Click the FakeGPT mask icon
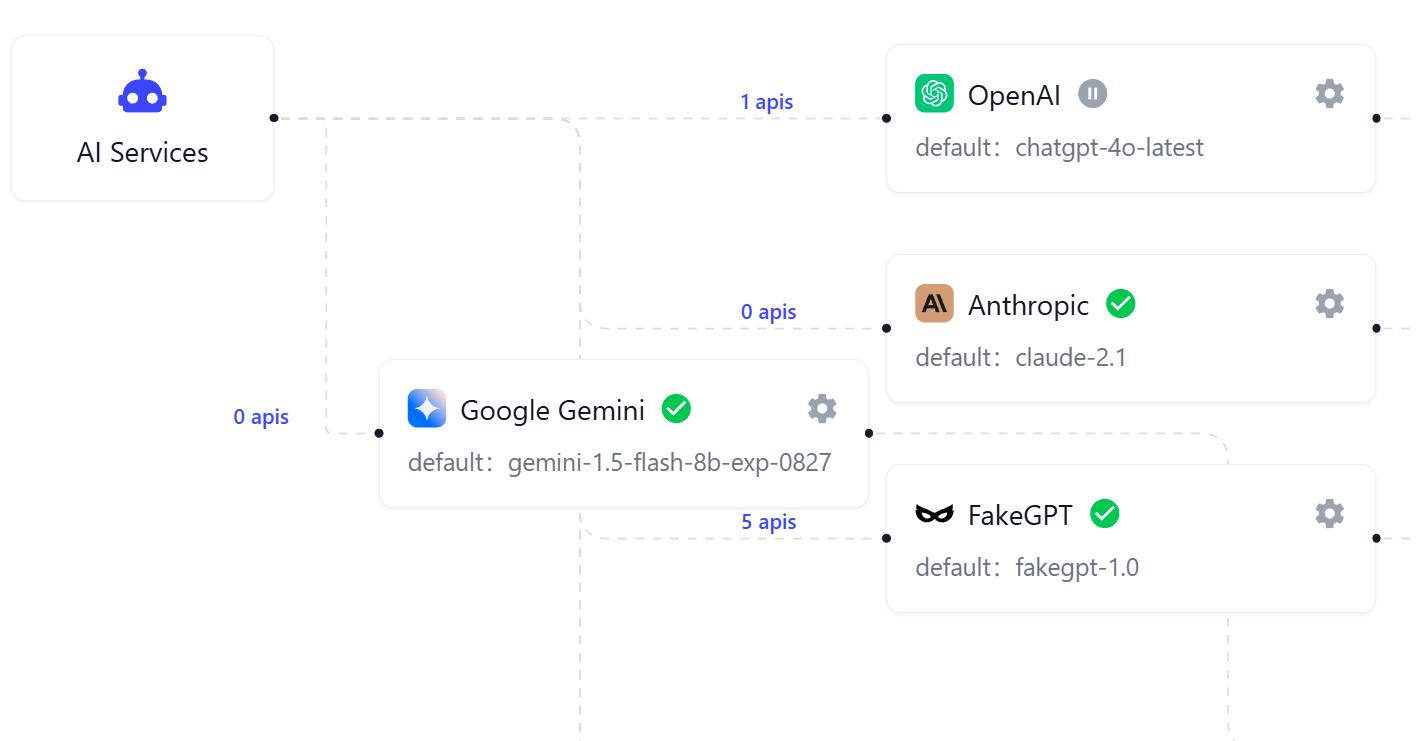Screen dimensions: 1417x741 (x=934, y=514)
